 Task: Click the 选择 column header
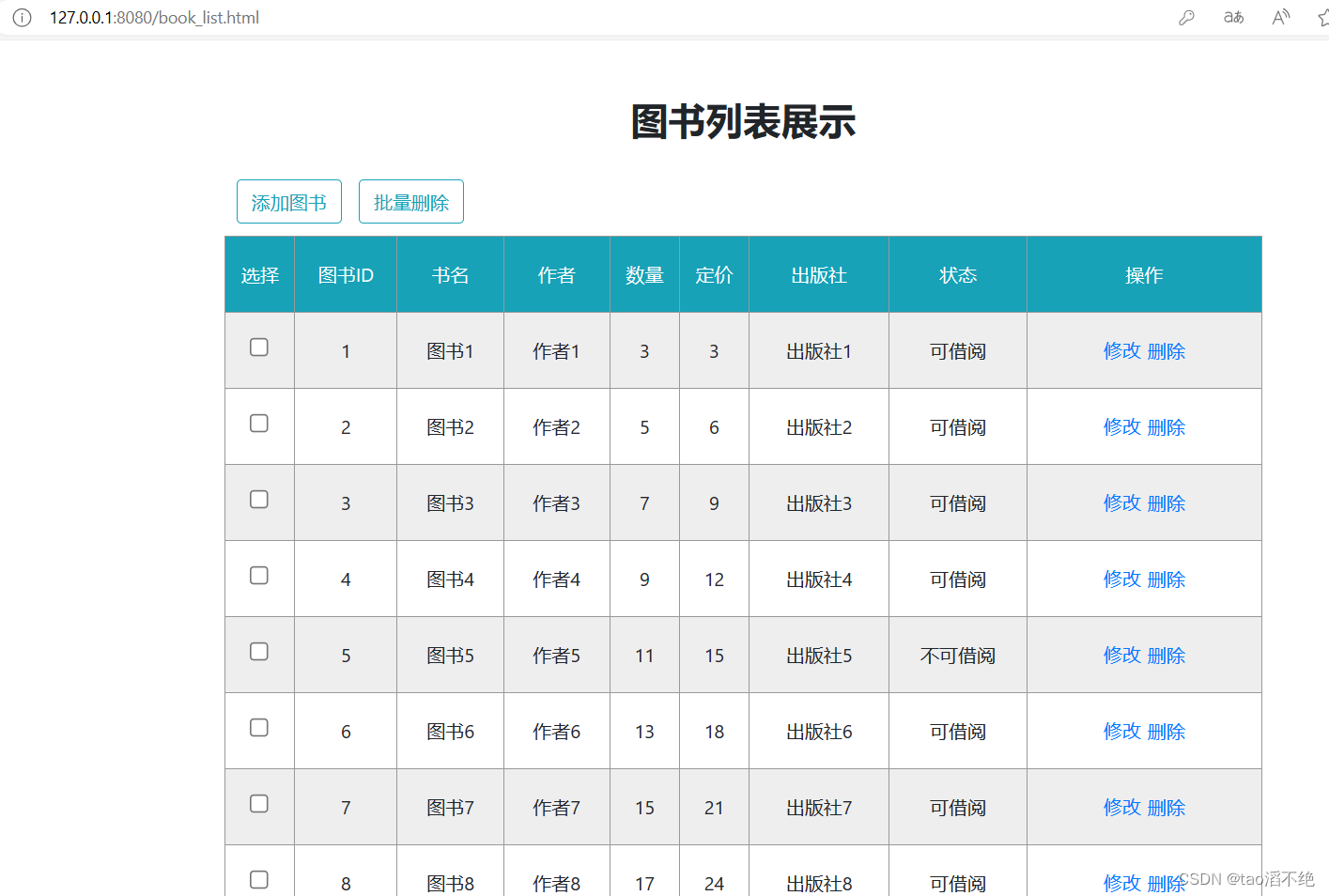pos(260,275)
